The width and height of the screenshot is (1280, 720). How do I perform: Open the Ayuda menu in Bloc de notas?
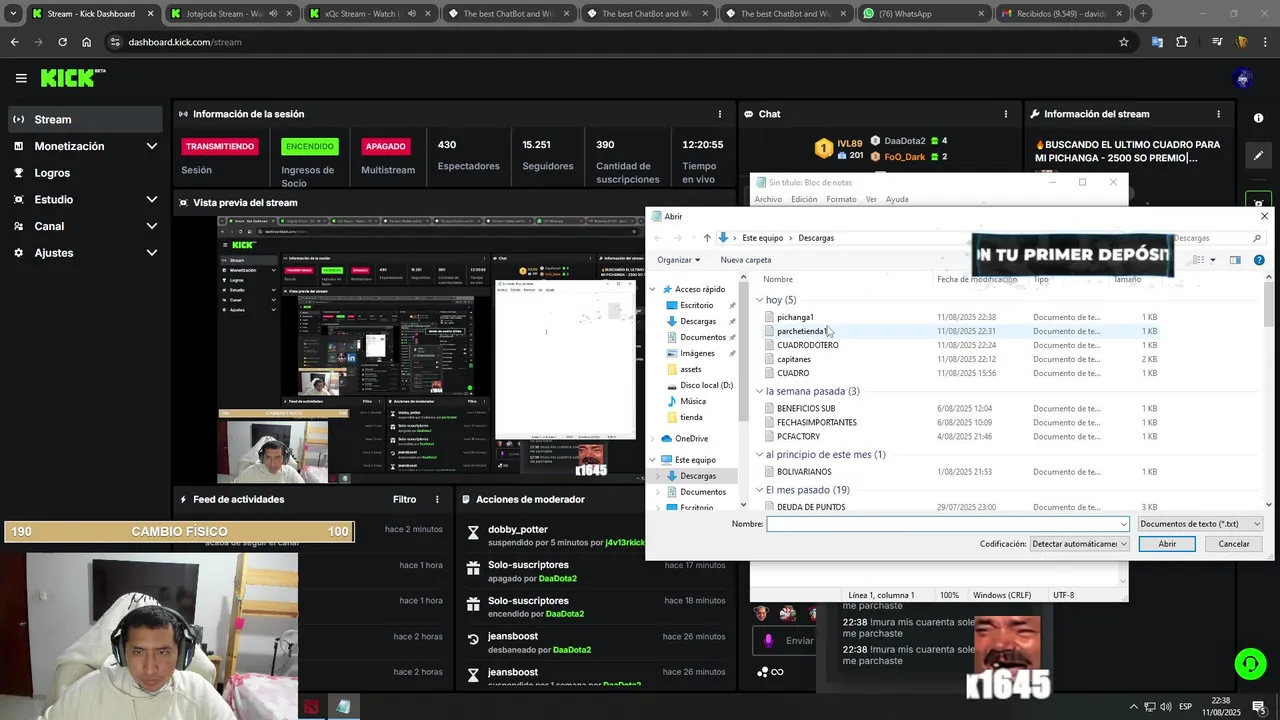click(x=897, y=199)
